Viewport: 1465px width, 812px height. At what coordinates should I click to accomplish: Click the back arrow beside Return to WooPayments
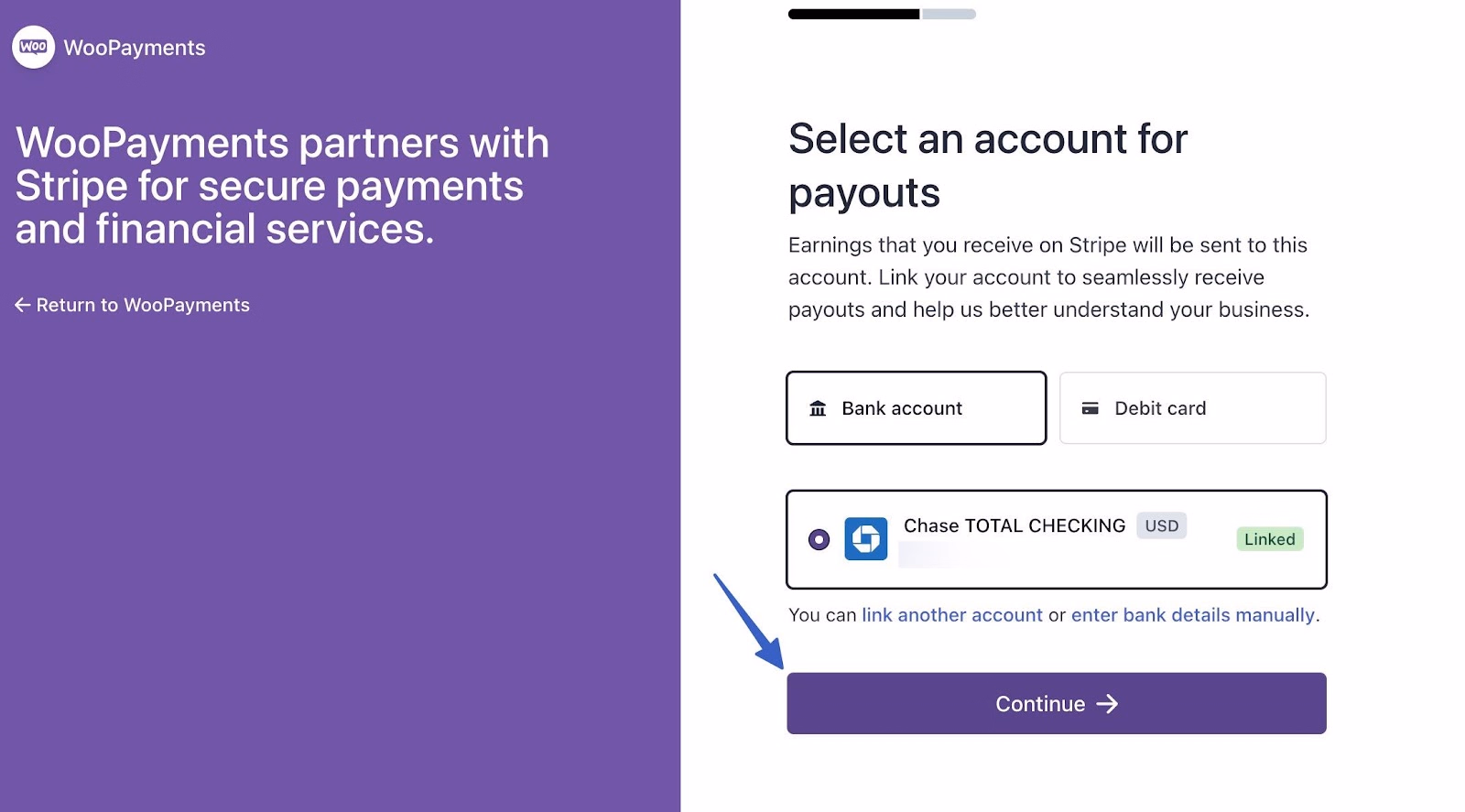23,305
